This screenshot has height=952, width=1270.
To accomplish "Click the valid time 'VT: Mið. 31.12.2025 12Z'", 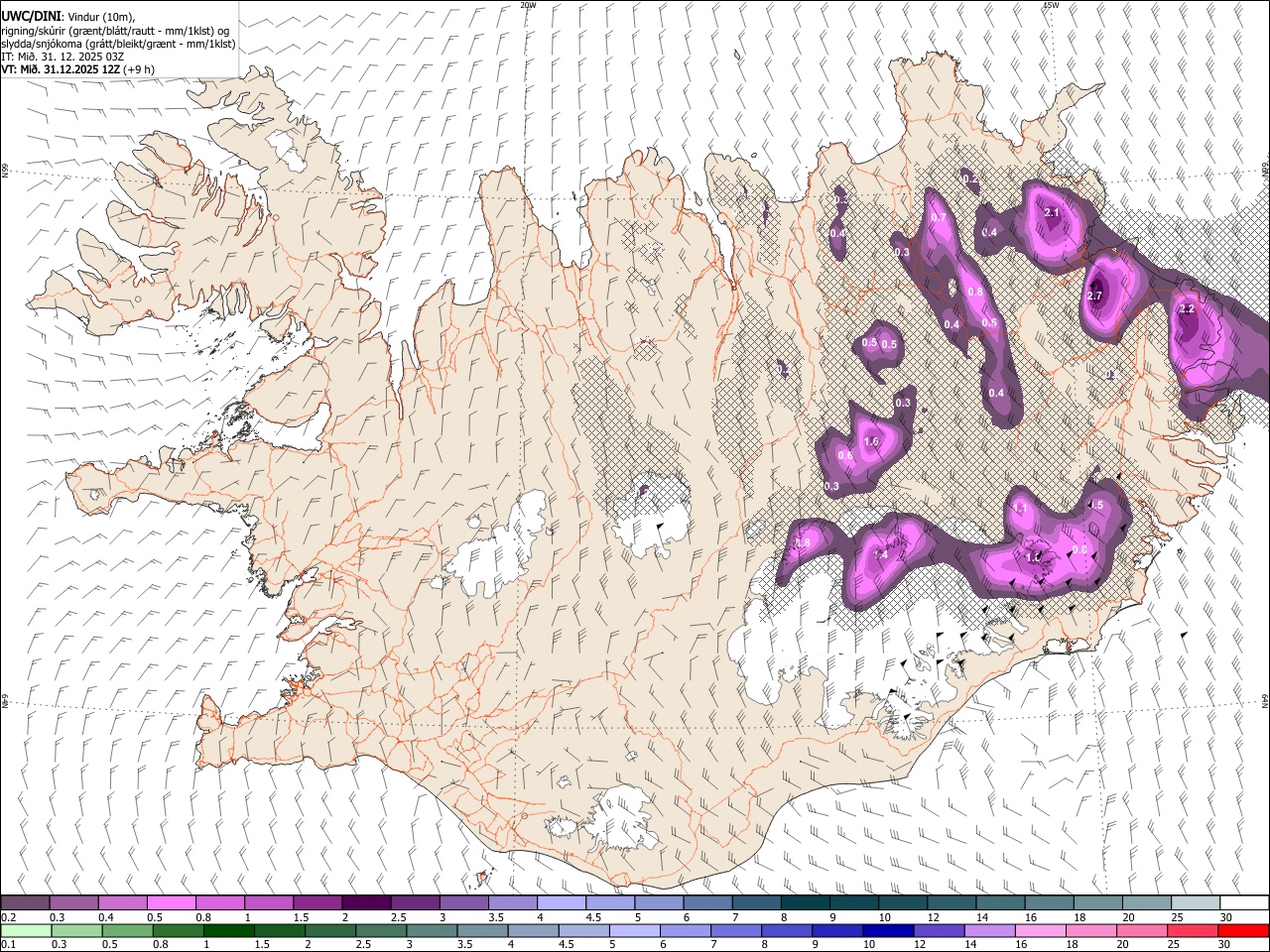I will 60,69.
